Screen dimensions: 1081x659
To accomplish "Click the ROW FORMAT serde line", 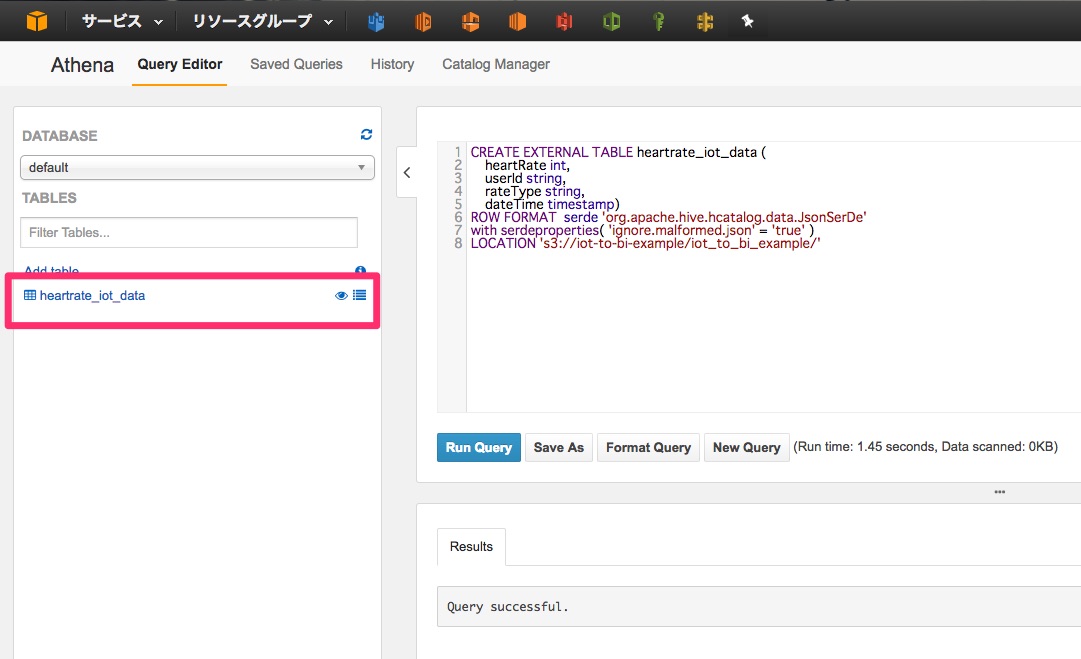I will pyautogui.click(x=668, y=217).
